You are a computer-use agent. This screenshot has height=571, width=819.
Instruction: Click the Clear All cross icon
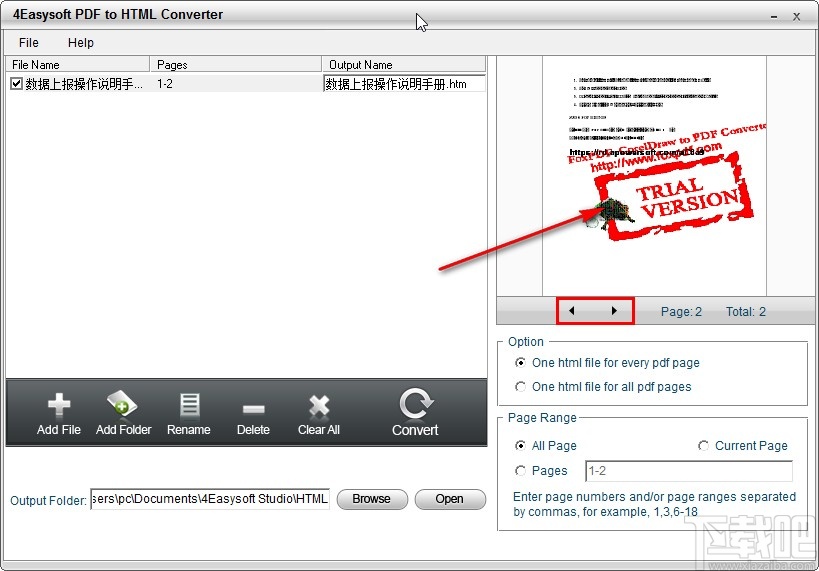click(319, 405)
